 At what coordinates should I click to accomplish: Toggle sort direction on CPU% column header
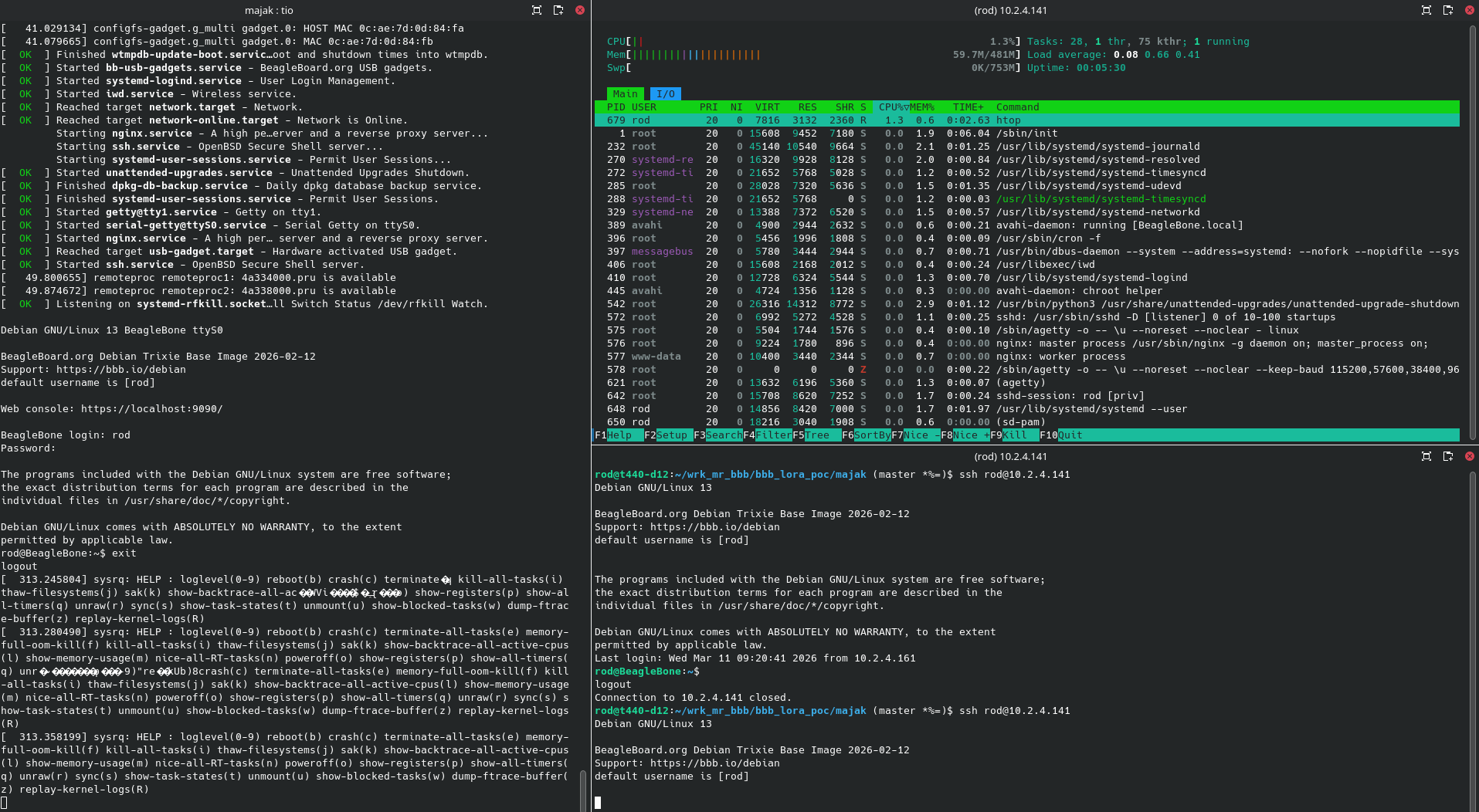(890, 107)
